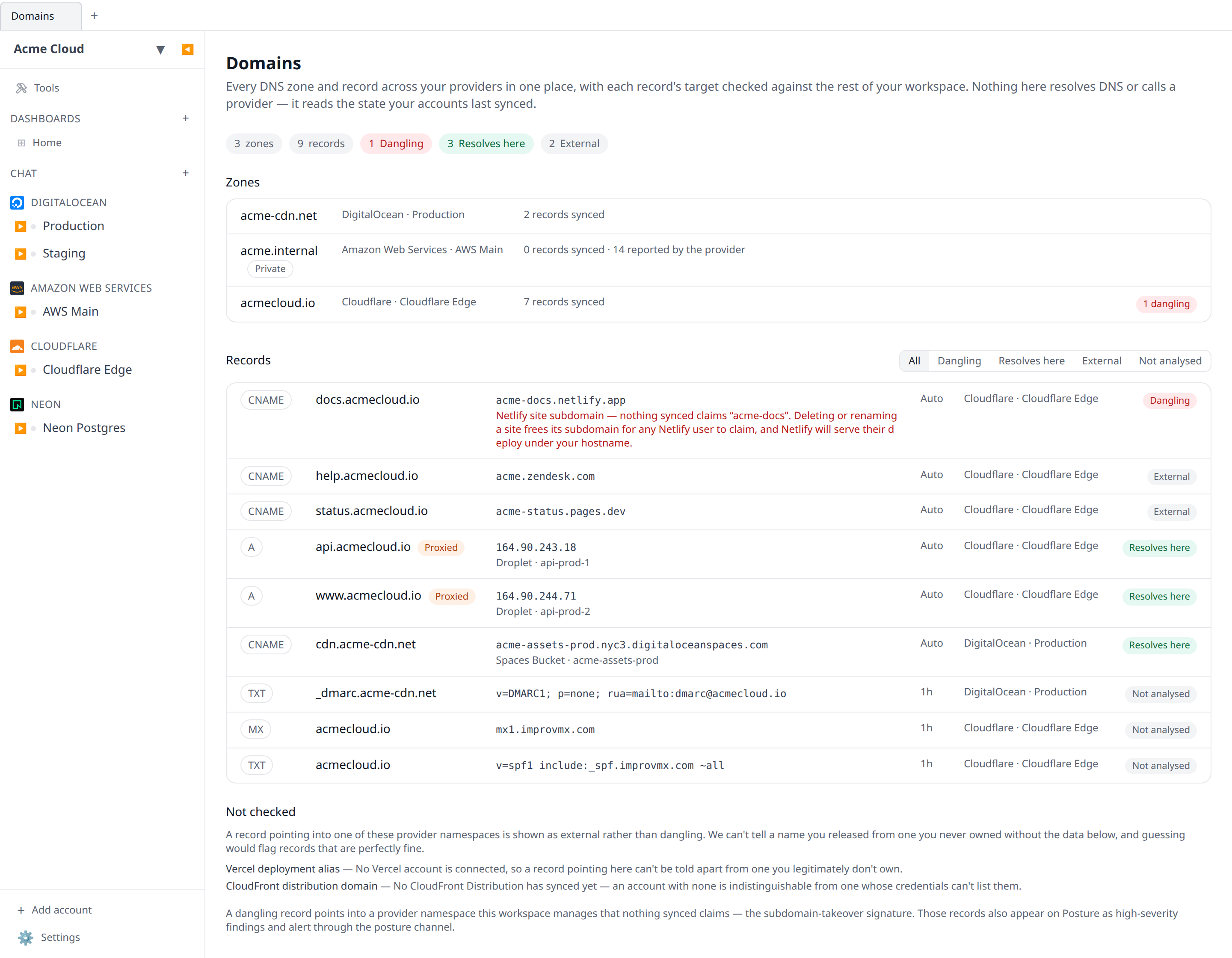Select the www.acmecloud.io record
1232x958 pixels.
[718, 603]
